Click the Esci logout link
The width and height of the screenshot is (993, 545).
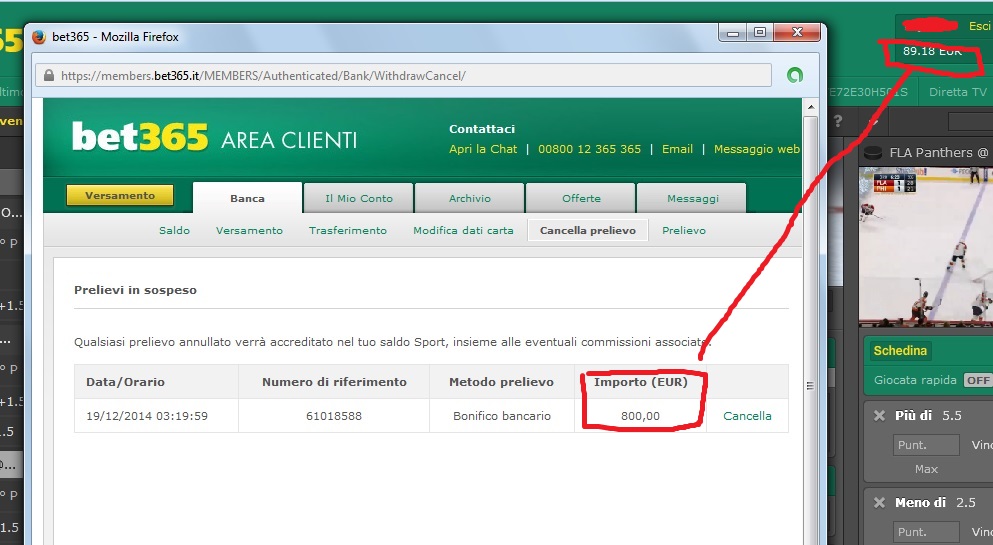[979, 26]
